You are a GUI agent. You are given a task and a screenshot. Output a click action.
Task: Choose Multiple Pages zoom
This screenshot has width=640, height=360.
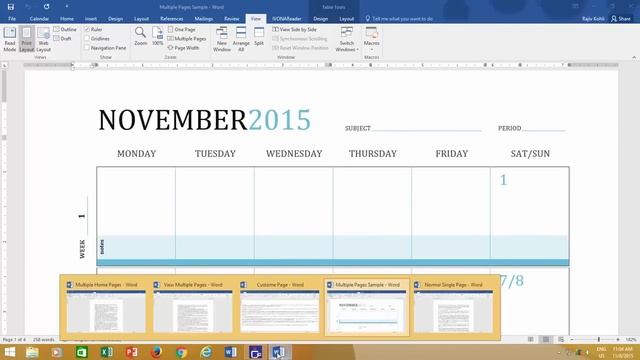coord(187,38)
